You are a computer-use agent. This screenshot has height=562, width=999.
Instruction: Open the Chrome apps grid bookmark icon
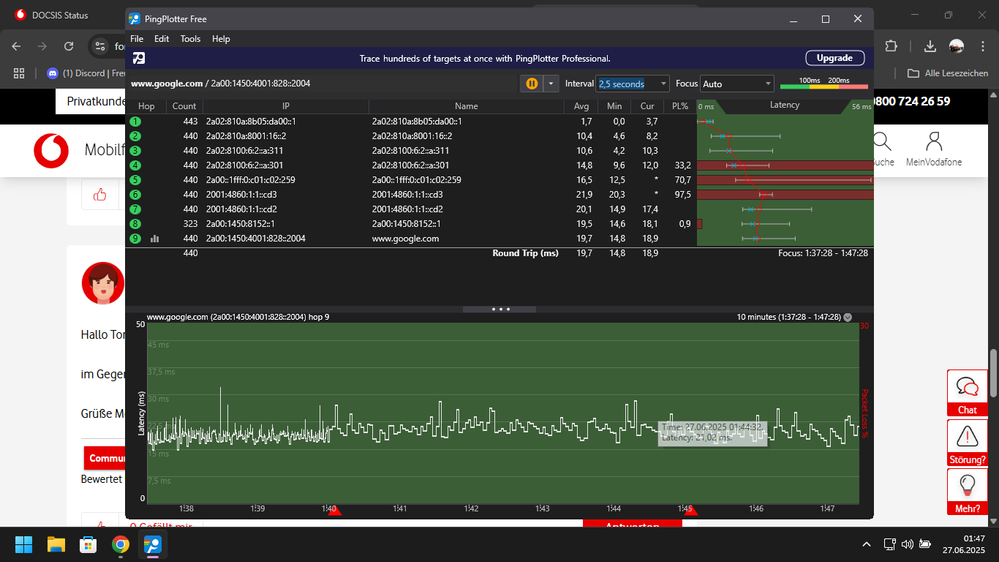19,73
